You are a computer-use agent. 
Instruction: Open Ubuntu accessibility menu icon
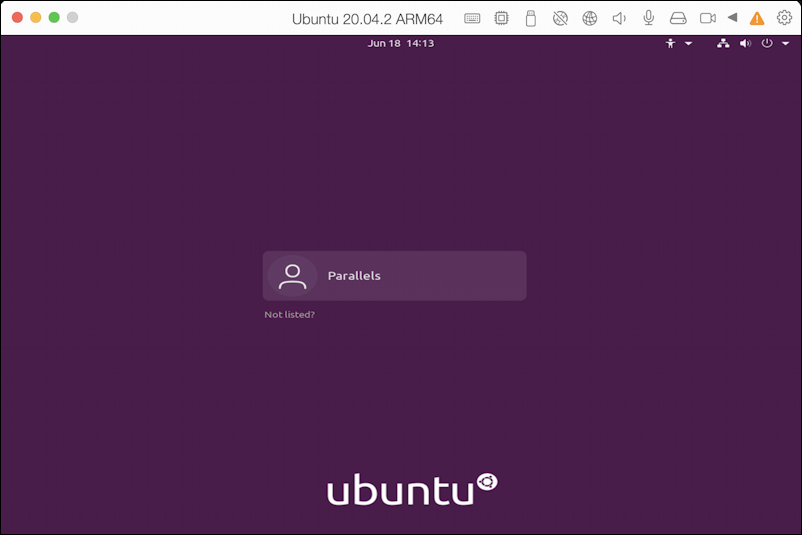pyautogui.click(x=670, y=43)
